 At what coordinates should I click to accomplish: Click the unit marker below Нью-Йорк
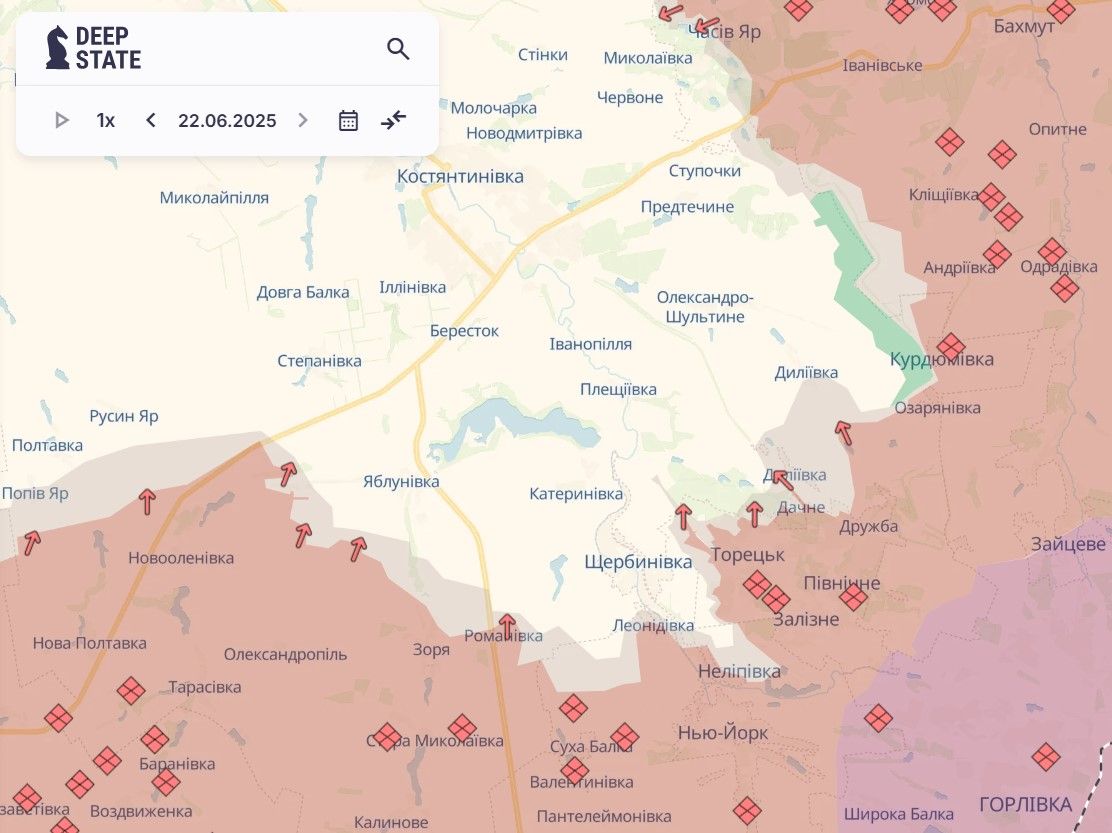tap(747, 810)
